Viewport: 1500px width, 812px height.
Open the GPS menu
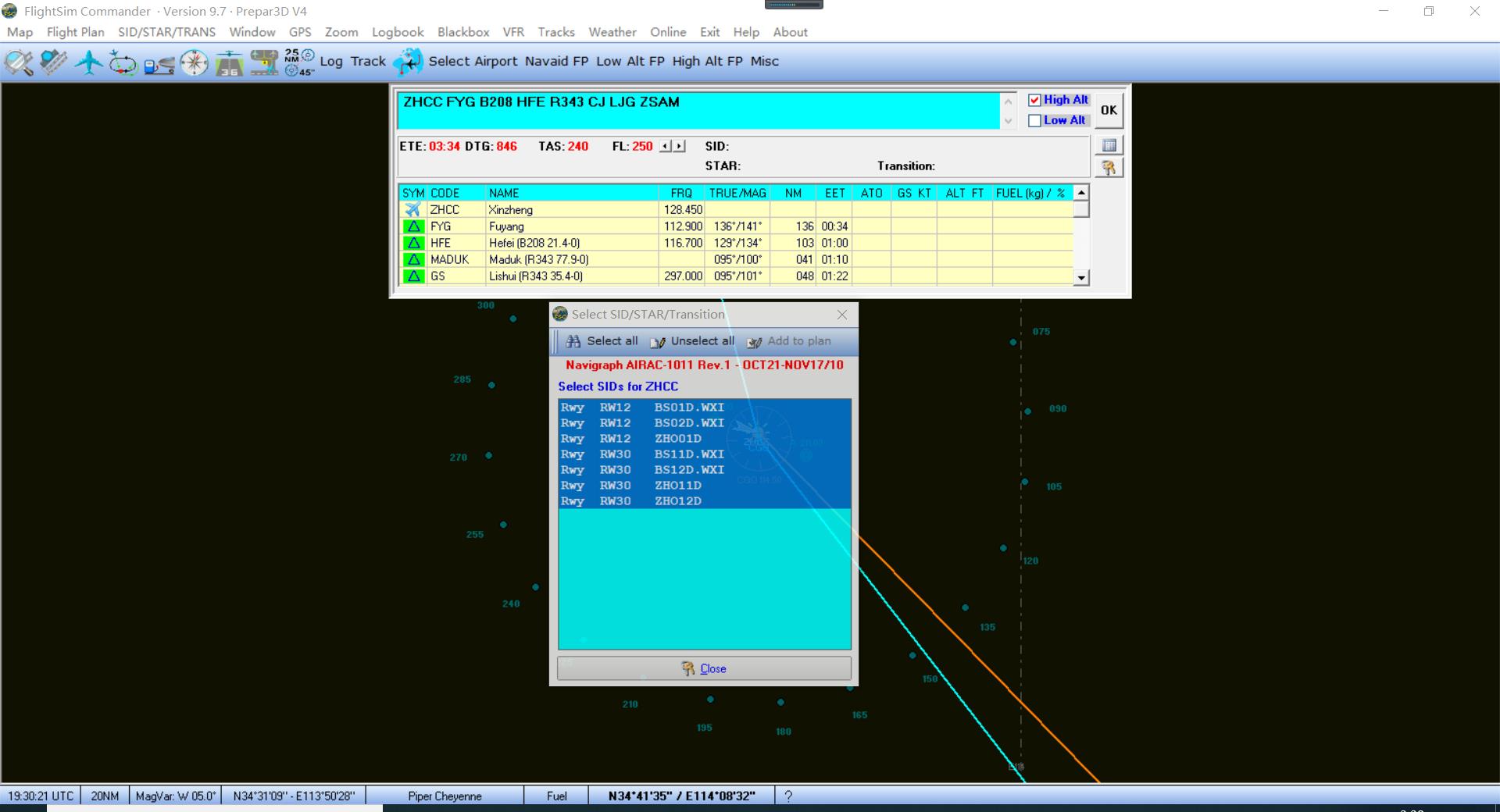(300, 32)
